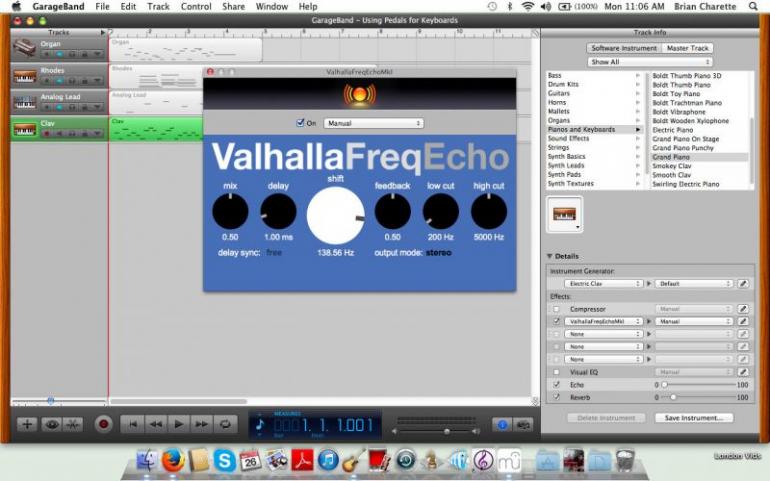Screen dimensions: 770x481
Task: Click the white shift knob
Action: tap(336, 215)
